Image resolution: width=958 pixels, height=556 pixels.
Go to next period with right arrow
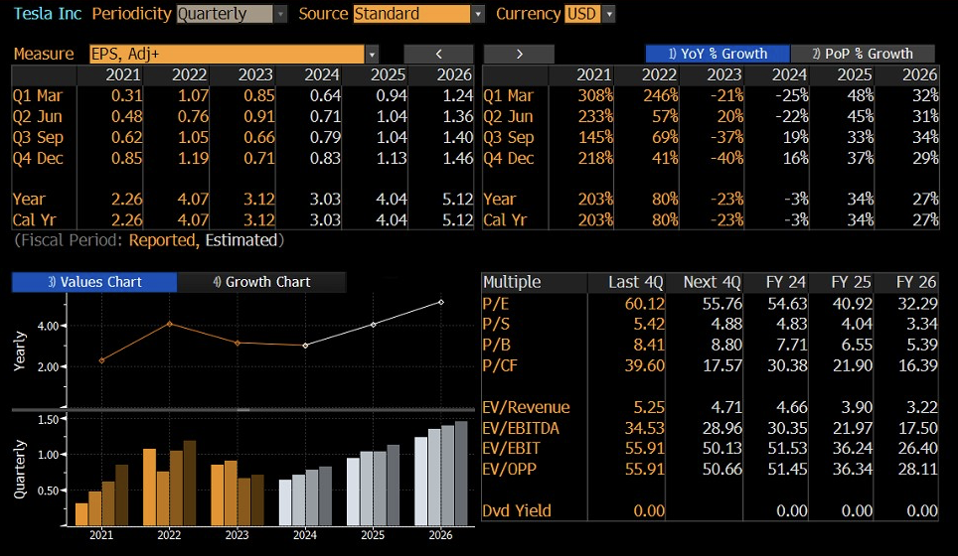(519, 54)
